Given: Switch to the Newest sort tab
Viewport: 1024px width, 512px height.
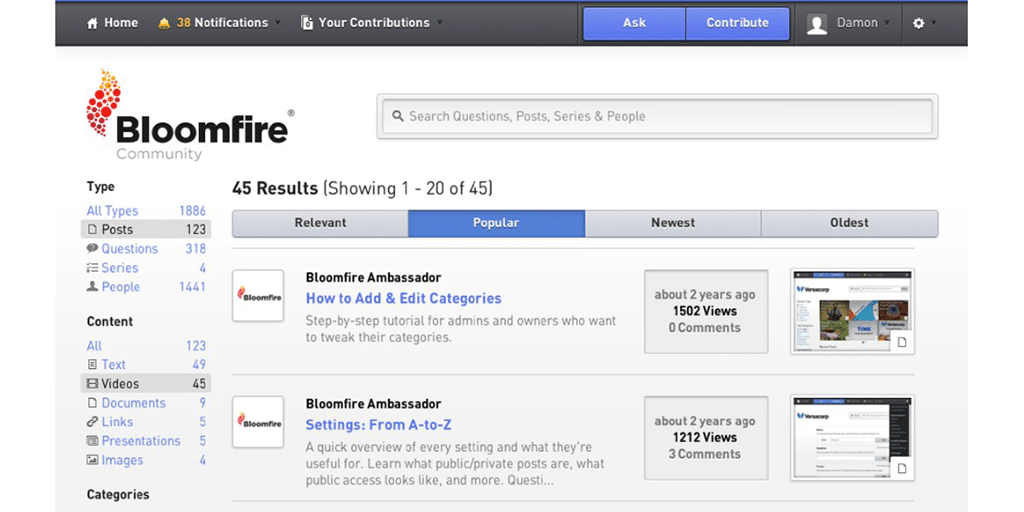Looking at the screenshot, I should pyautogui.click(x=673, y=223).
